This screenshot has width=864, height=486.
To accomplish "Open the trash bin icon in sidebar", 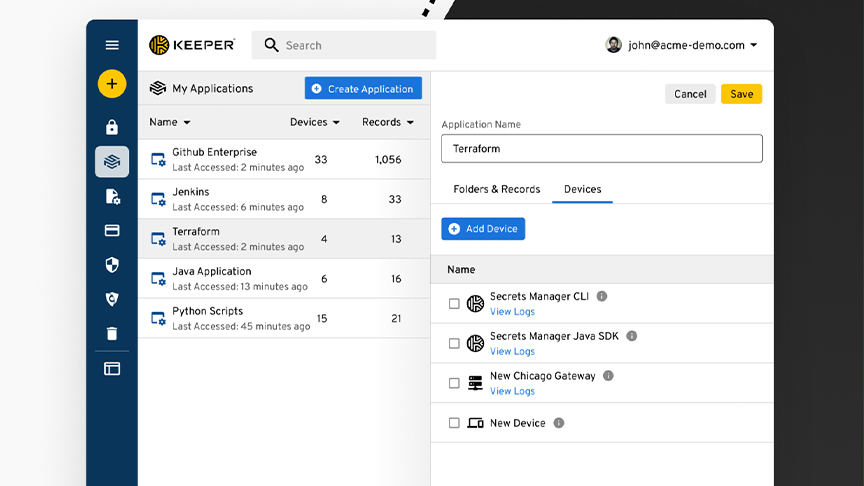I will pyautogui.click(x=112, y=333).
